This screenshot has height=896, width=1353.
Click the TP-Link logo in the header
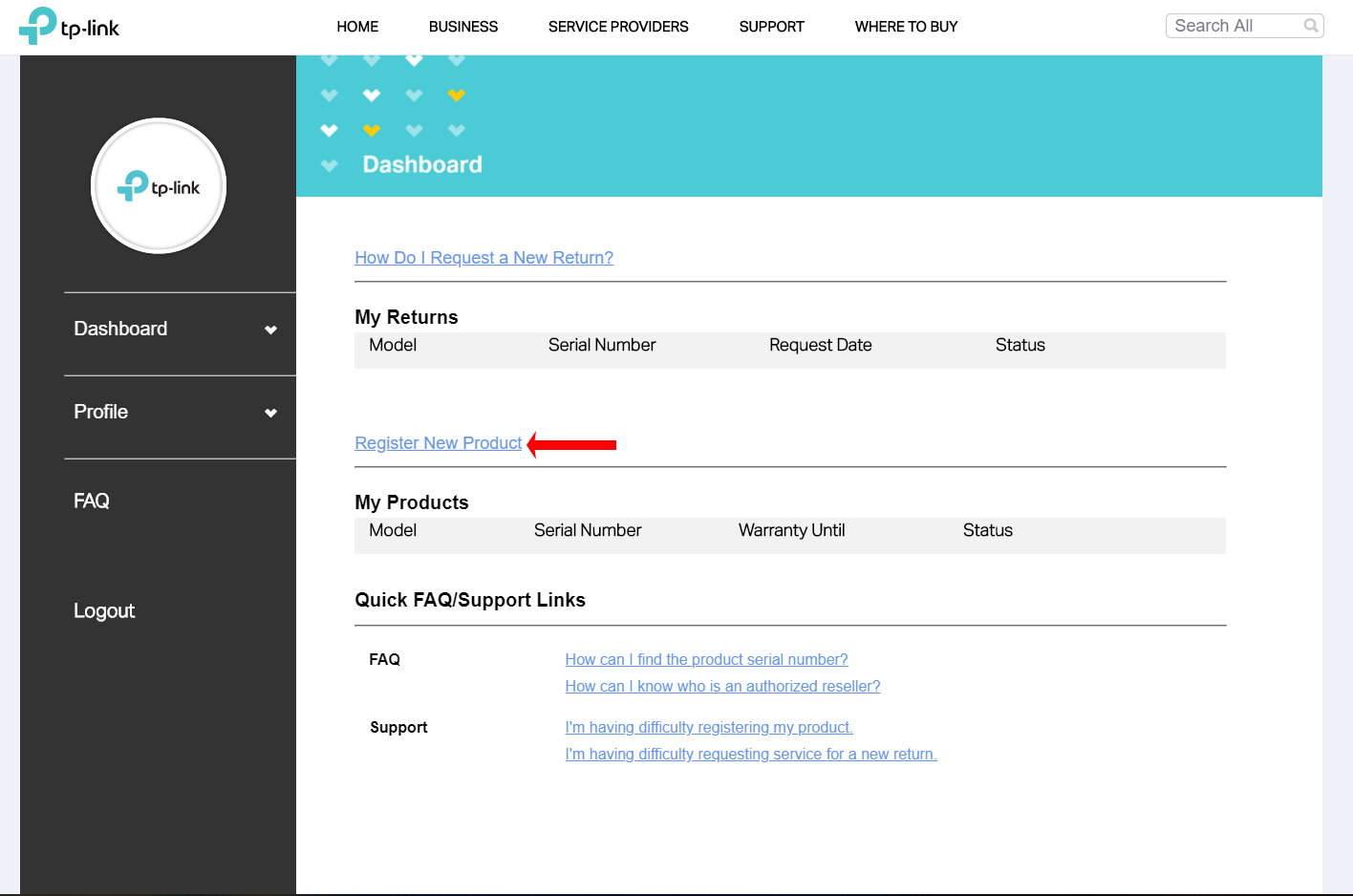point(69,26)
